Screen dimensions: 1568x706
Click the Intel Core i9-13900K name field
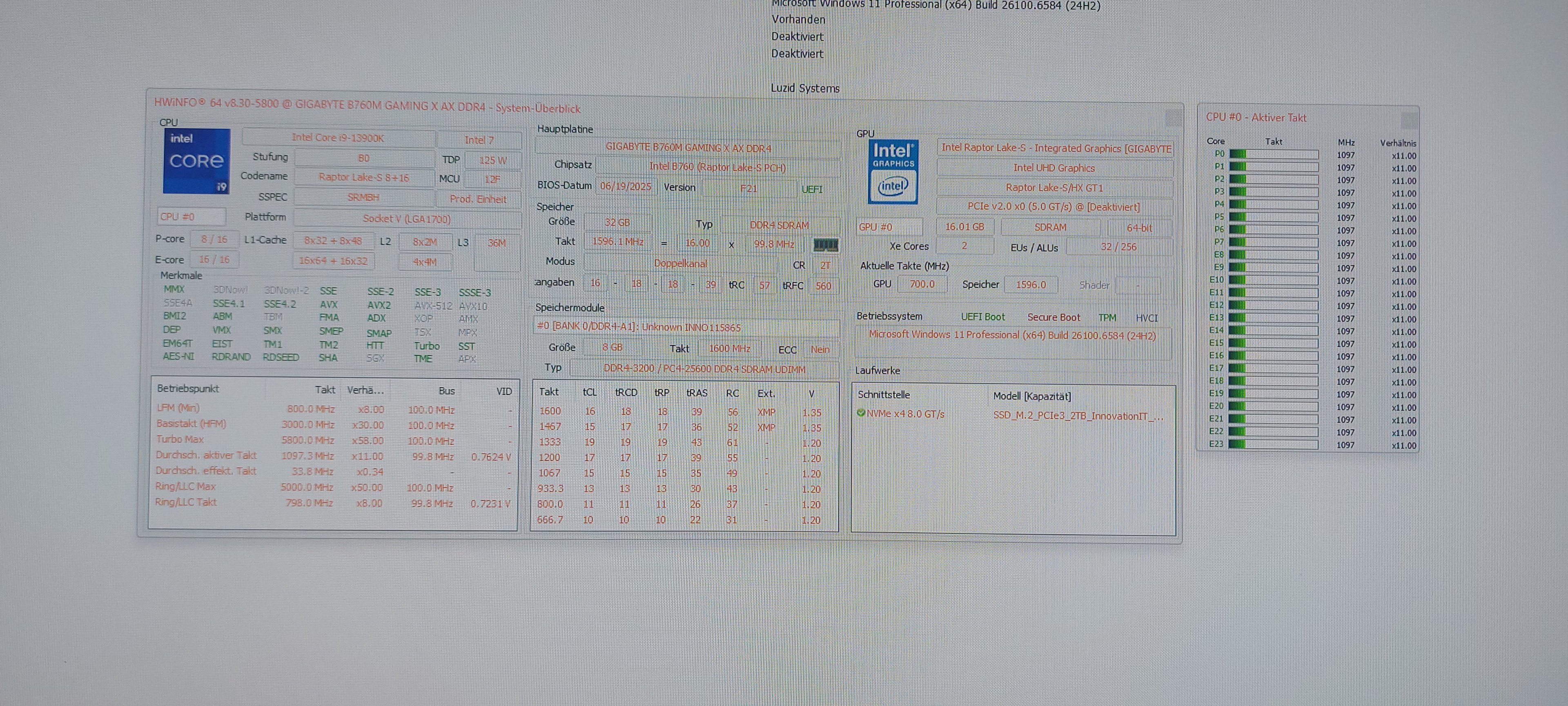point(338,138)
